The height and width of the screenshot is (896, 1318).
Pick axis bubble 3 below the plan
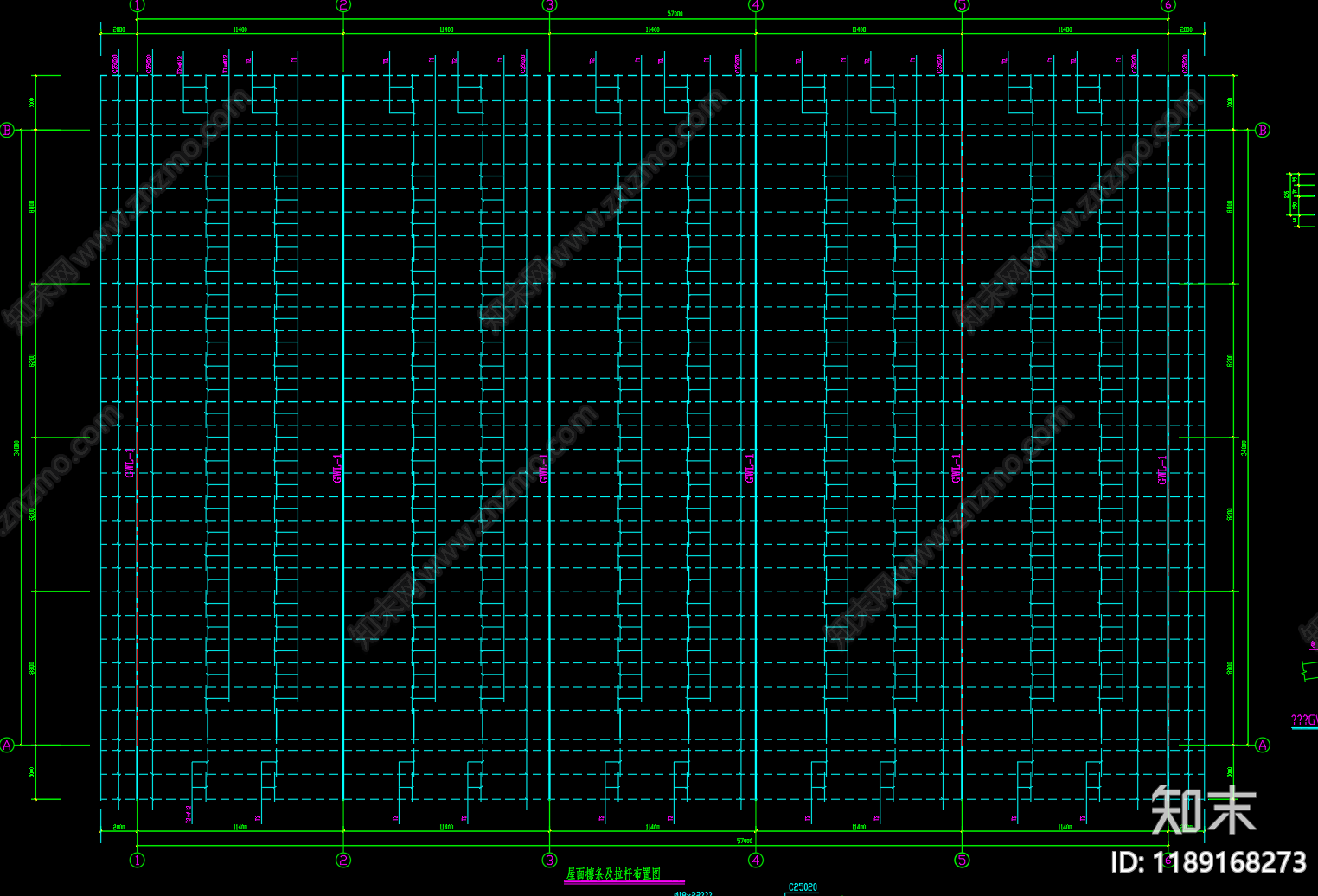click(x=549, y=860)
